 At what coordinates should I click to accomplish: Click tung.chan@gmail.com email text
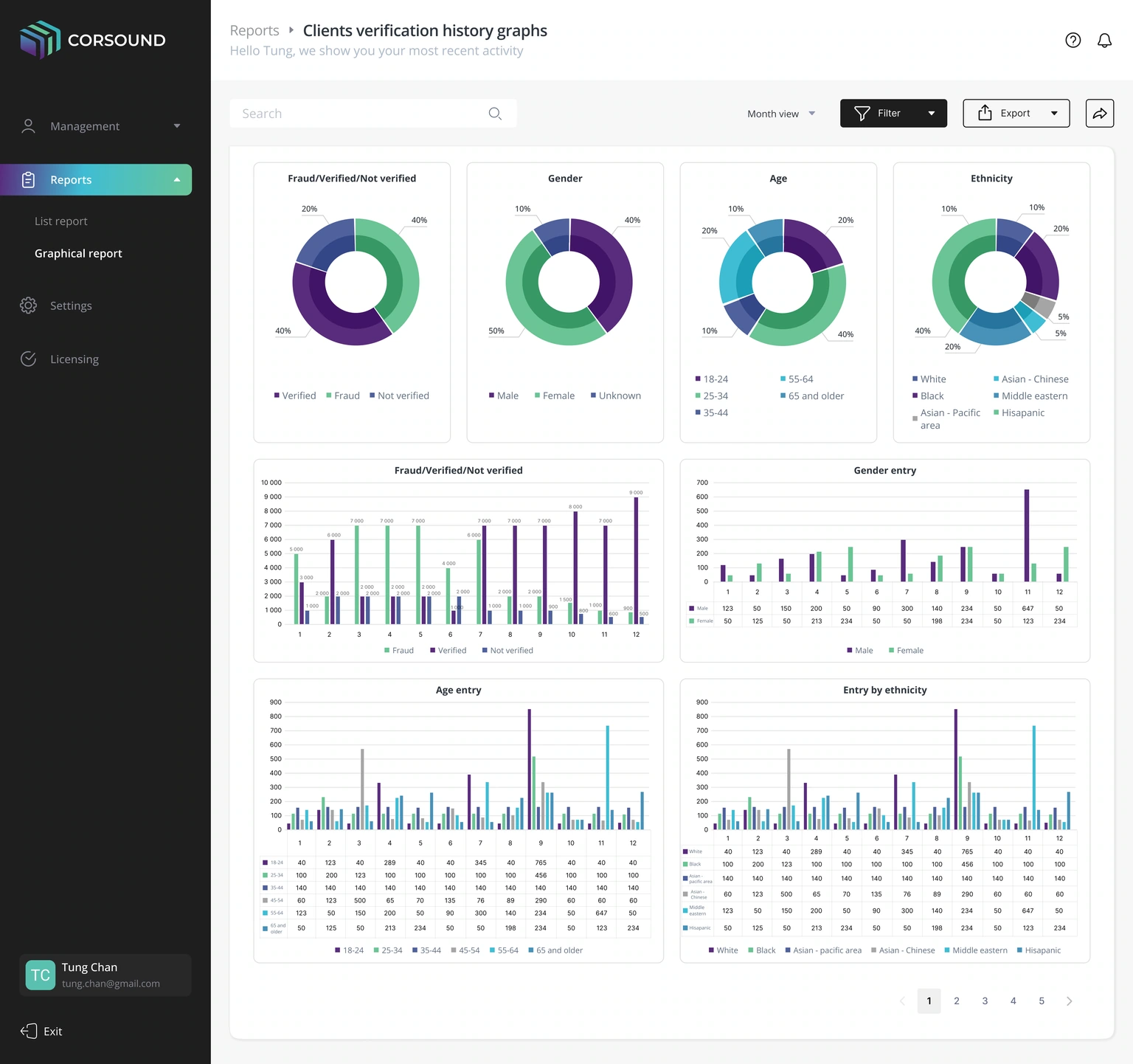tap(111, 984)
